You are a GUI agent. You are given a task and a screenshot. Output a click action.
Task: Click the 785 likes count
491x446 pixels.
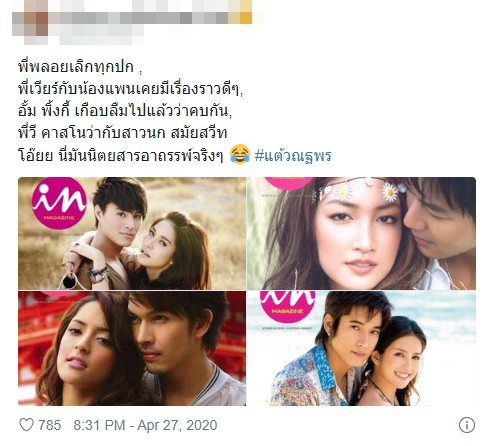pyautogui.click(x=50, y=425)
